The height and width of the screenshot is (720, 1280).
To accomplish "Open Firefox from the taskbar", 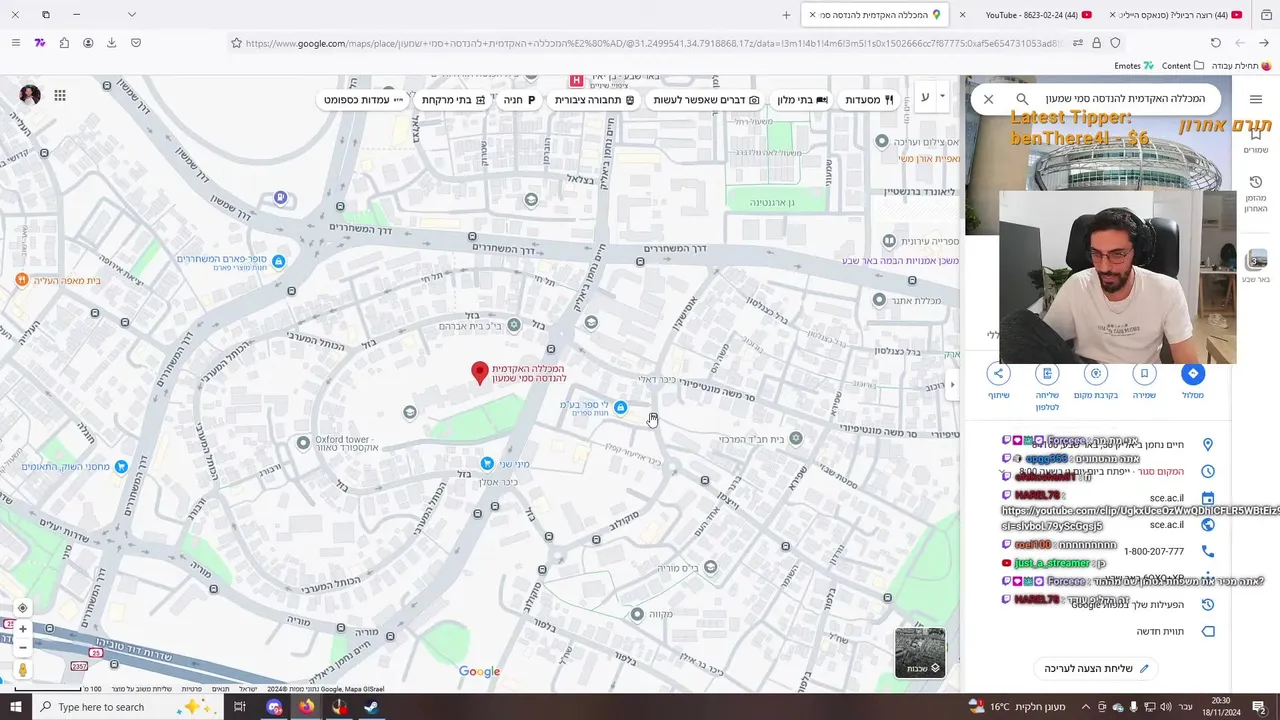I will (x=306, y=707).
